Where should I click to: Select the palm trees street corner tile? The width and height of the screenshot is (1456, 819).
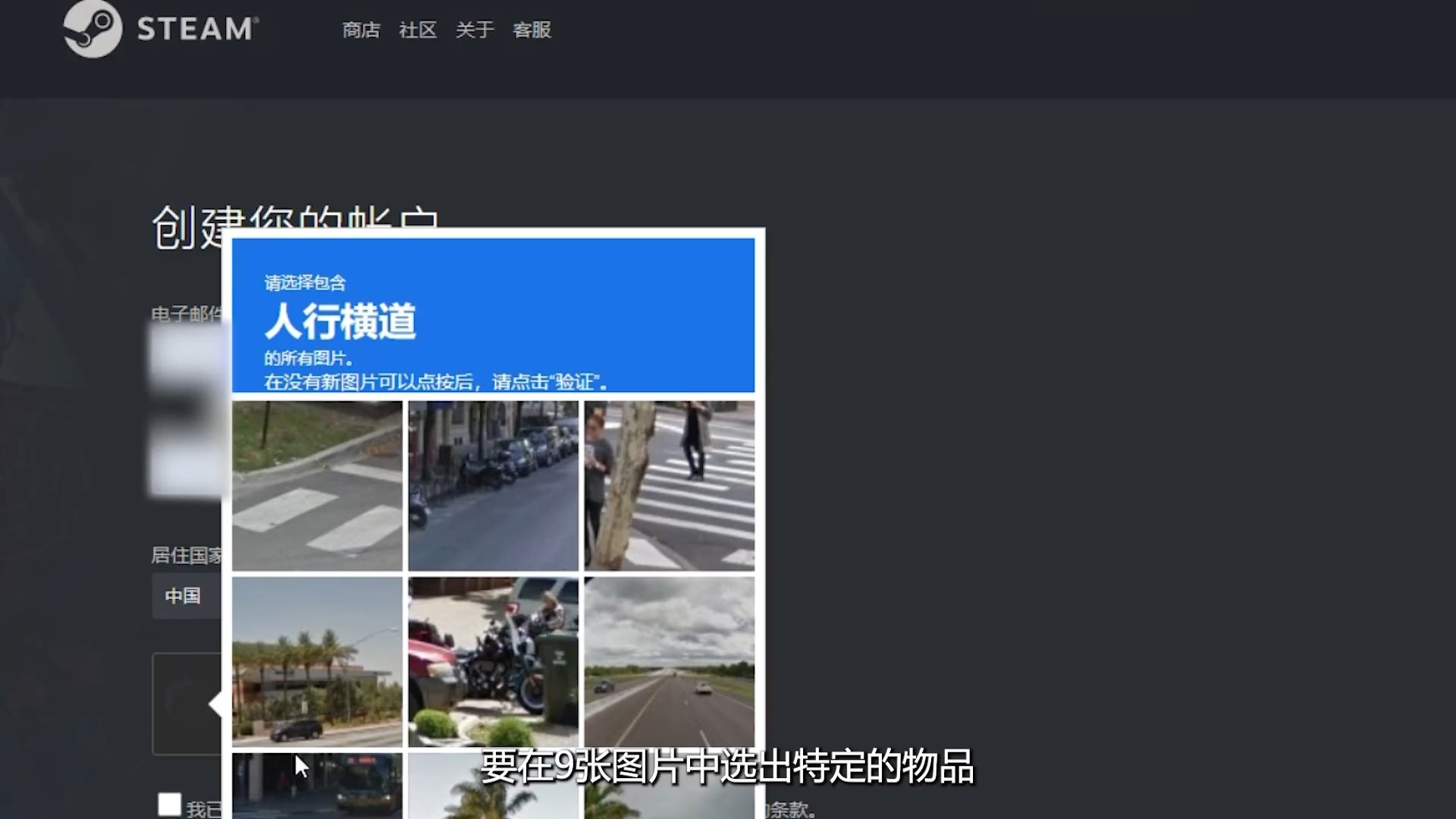[318, 660]
